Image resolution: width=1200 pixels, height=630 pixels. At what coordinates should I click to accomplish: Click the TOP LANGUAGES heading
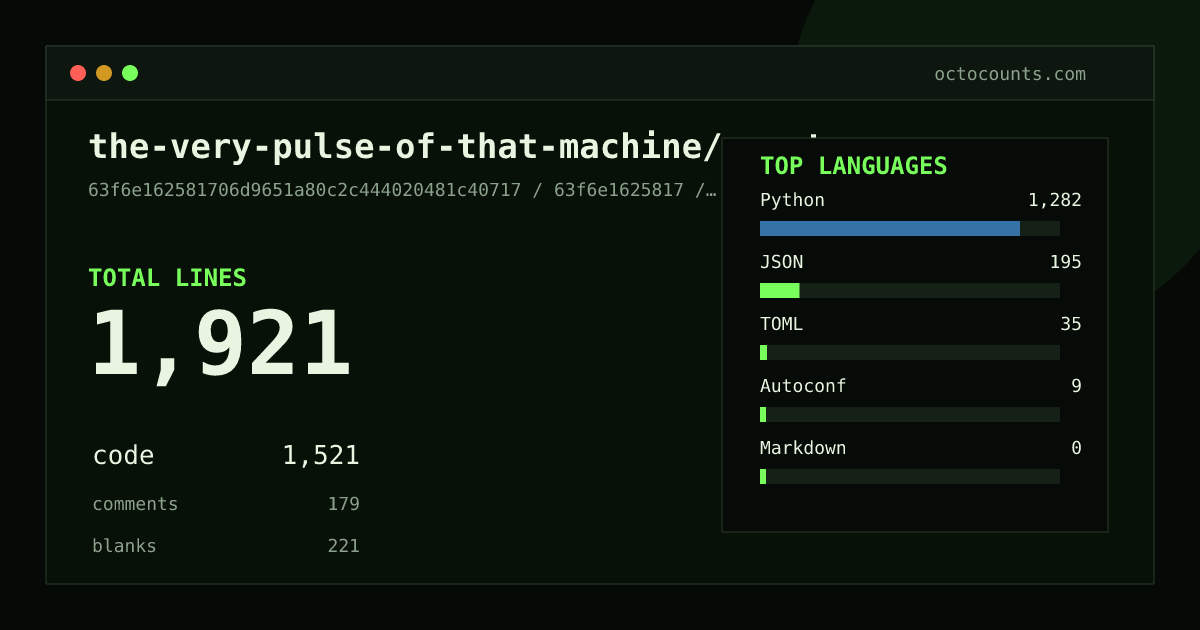(854, 166)
